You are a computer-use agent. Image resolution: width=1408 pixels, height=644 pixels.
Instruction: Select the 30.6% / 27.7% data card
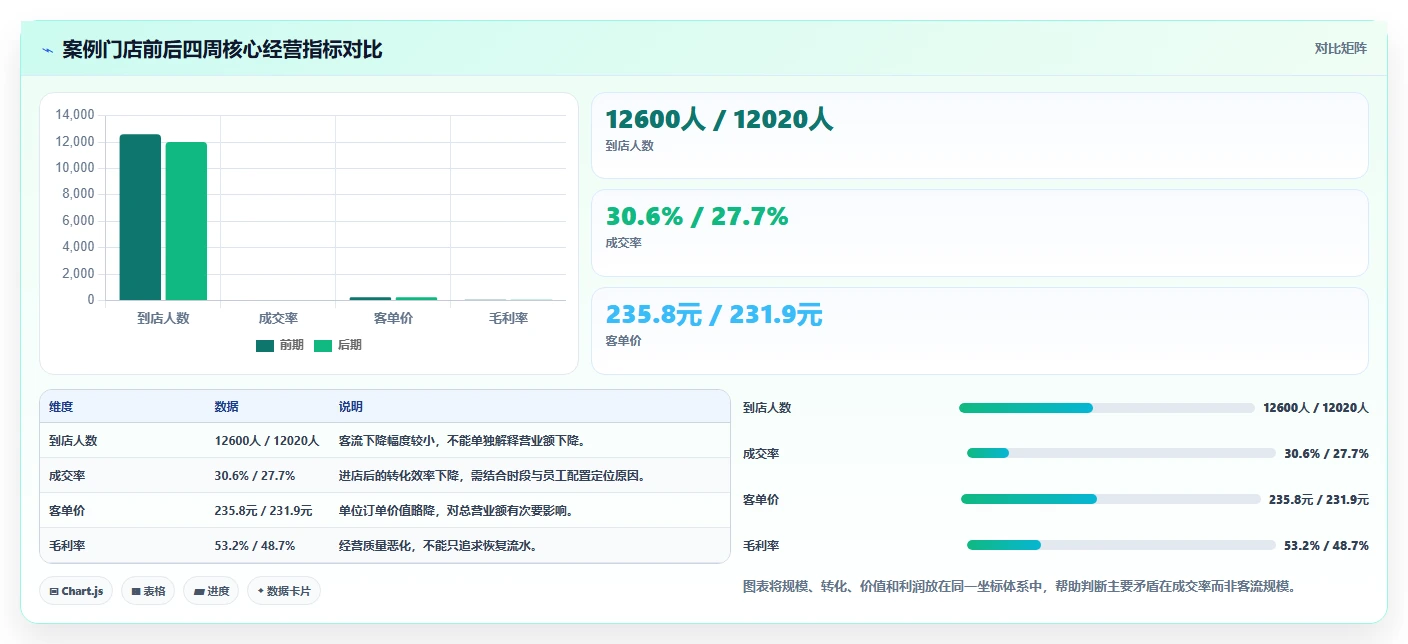point(979,232)
